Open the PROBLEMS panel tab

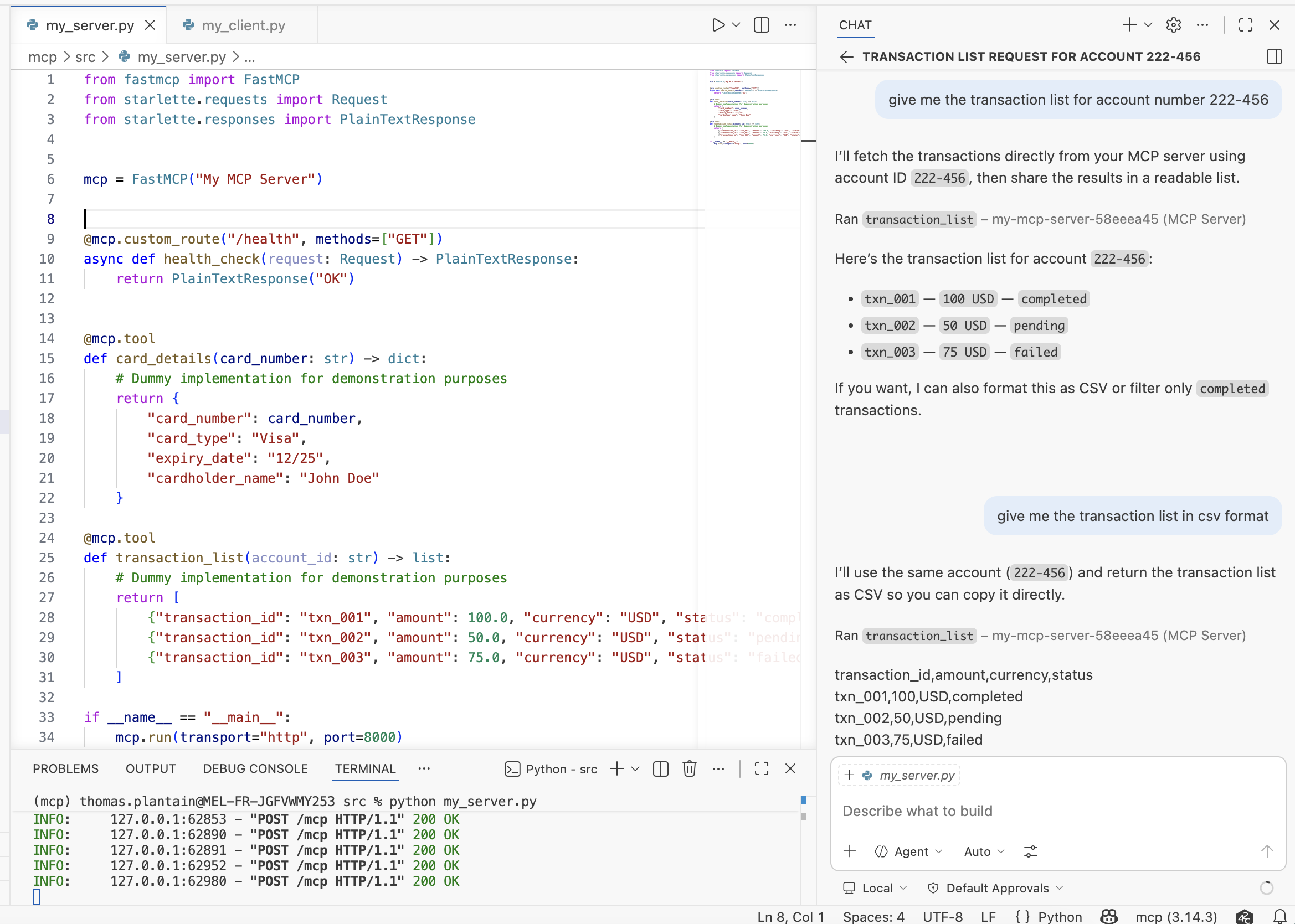coord(65,768)
